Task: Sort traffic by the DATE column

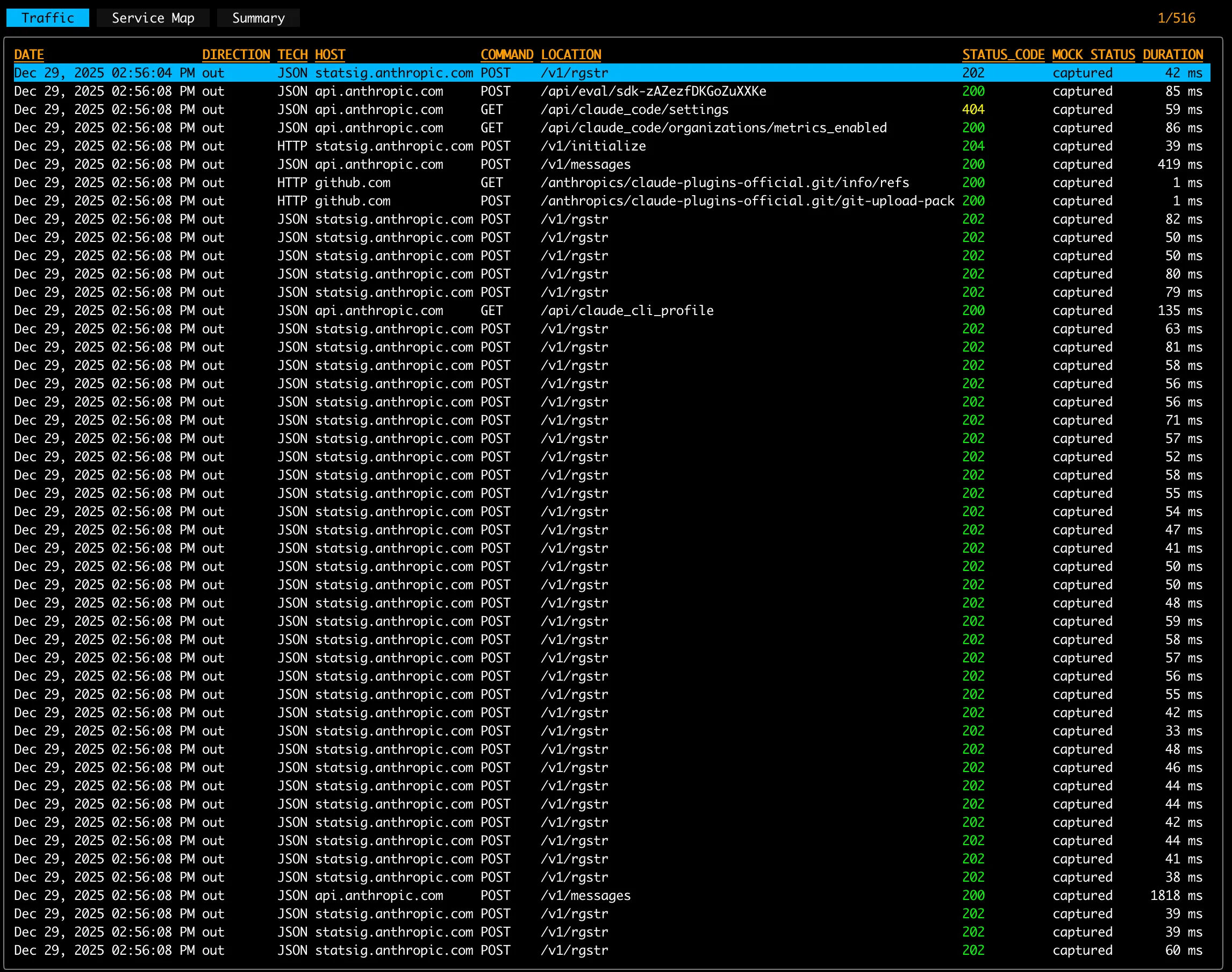Action: 28,54
